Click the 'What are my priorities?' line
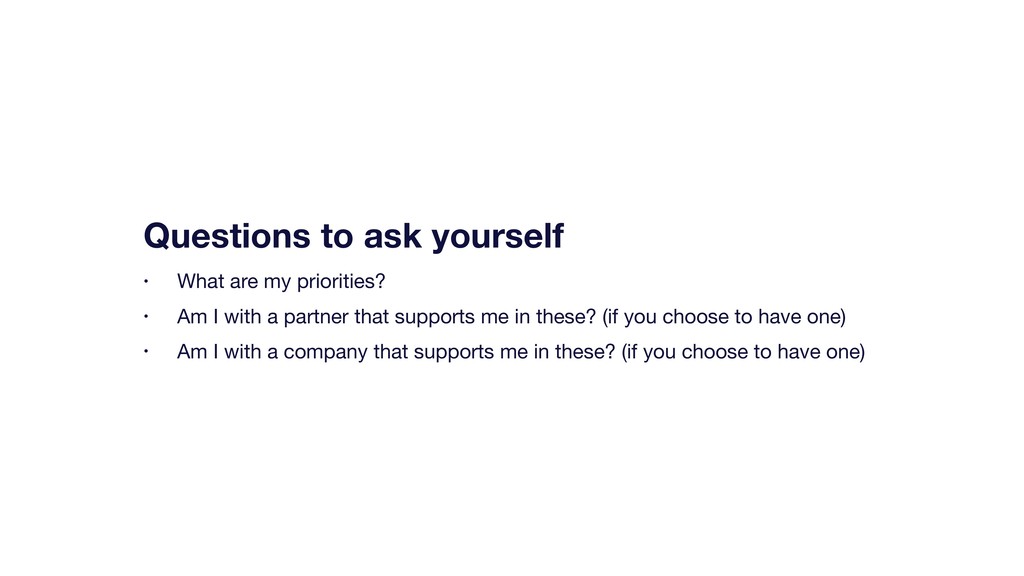This screenshot has height=576, width=1024. pos(281,281)
